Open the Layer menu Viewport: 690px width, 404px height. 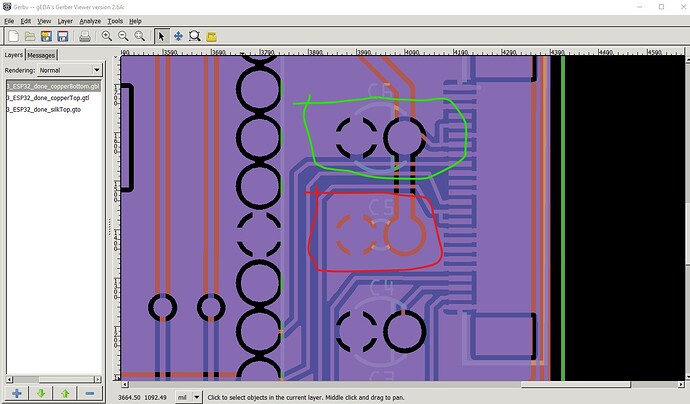tap(65, 21)
